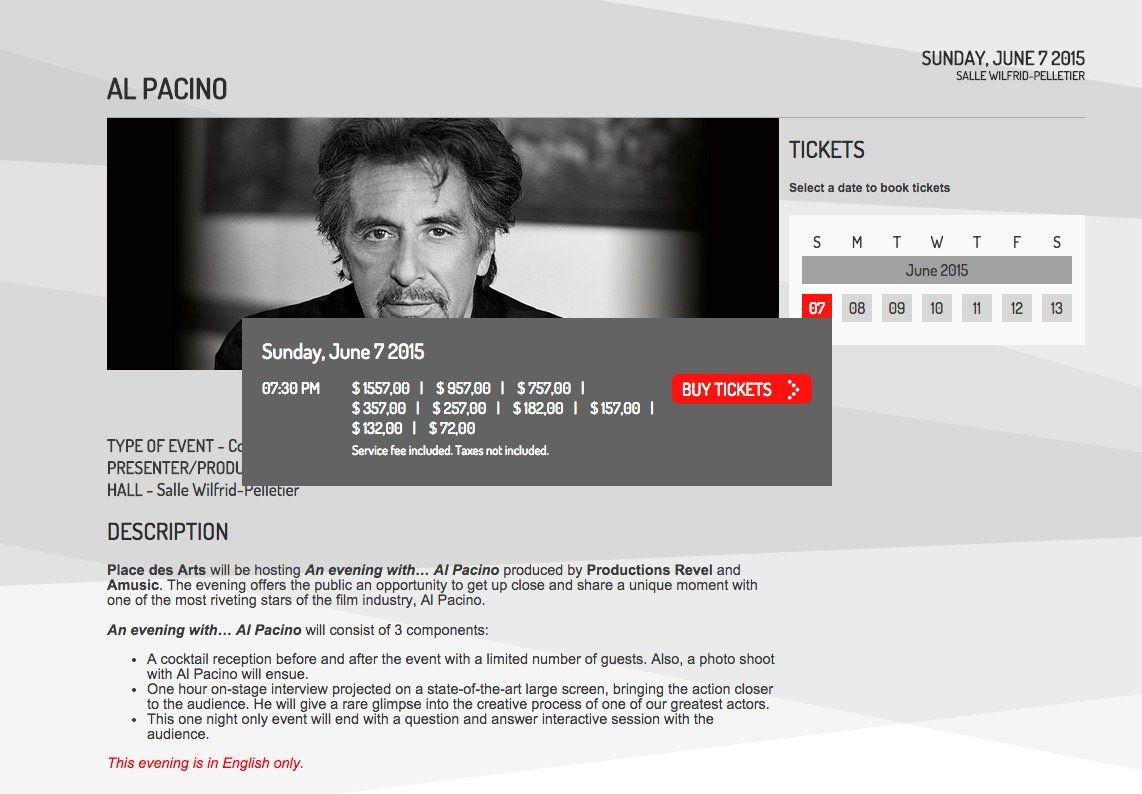Image resolution: width=1142 pixels, height=794 pixels.
Task: Choose date 10 in the calendar
Action: click(937, 308)
